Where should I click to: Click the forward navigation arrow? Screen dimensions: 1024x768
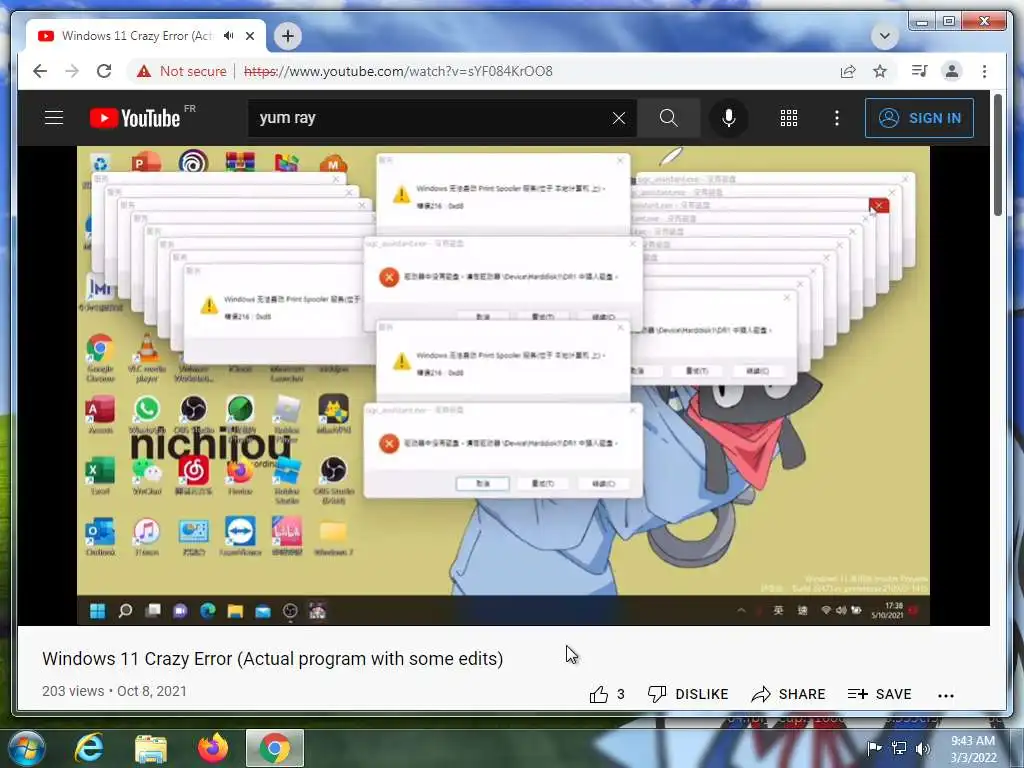72,71
